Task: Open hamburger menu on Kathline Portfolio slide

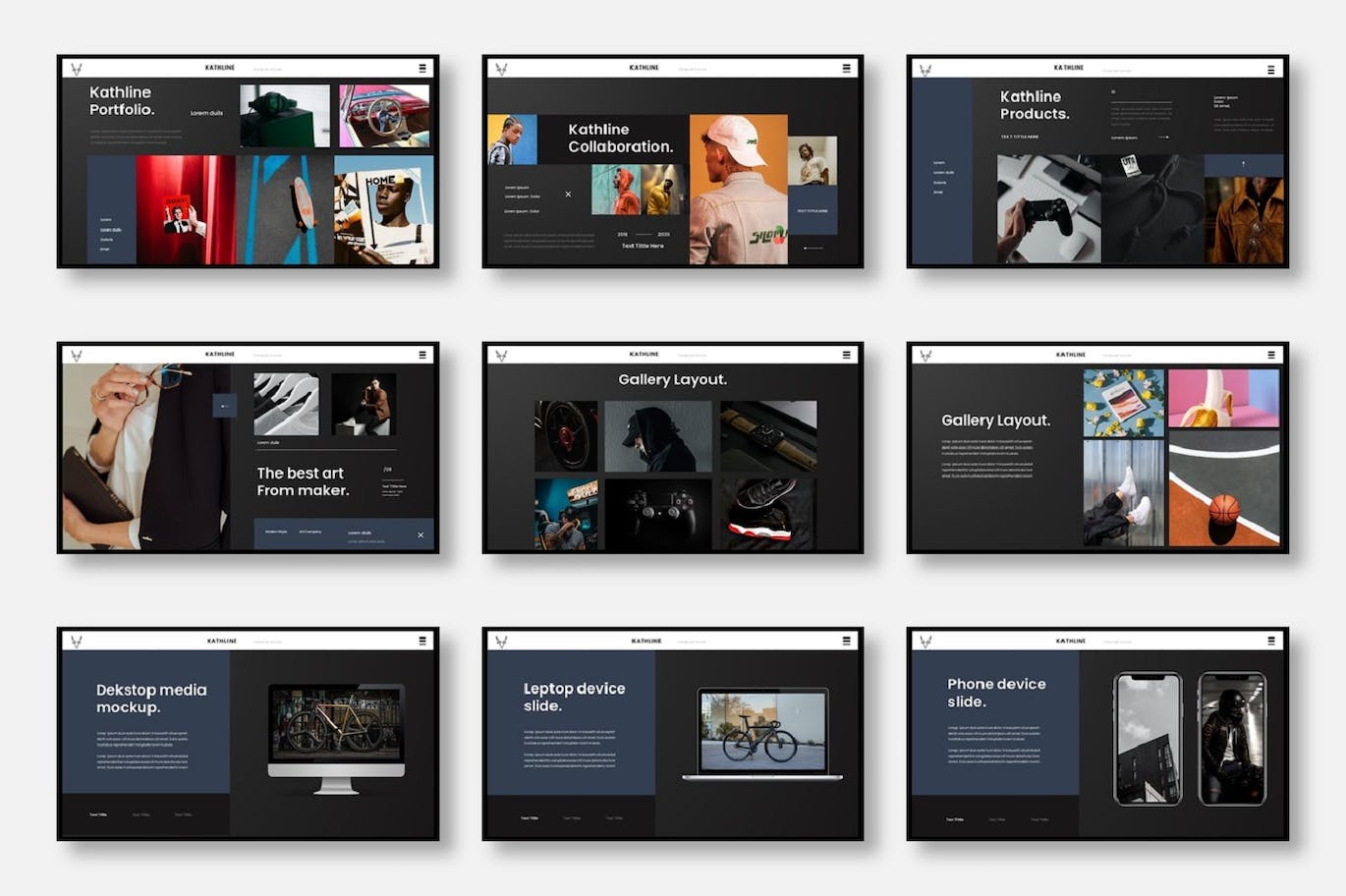Action: click(422, 69)
